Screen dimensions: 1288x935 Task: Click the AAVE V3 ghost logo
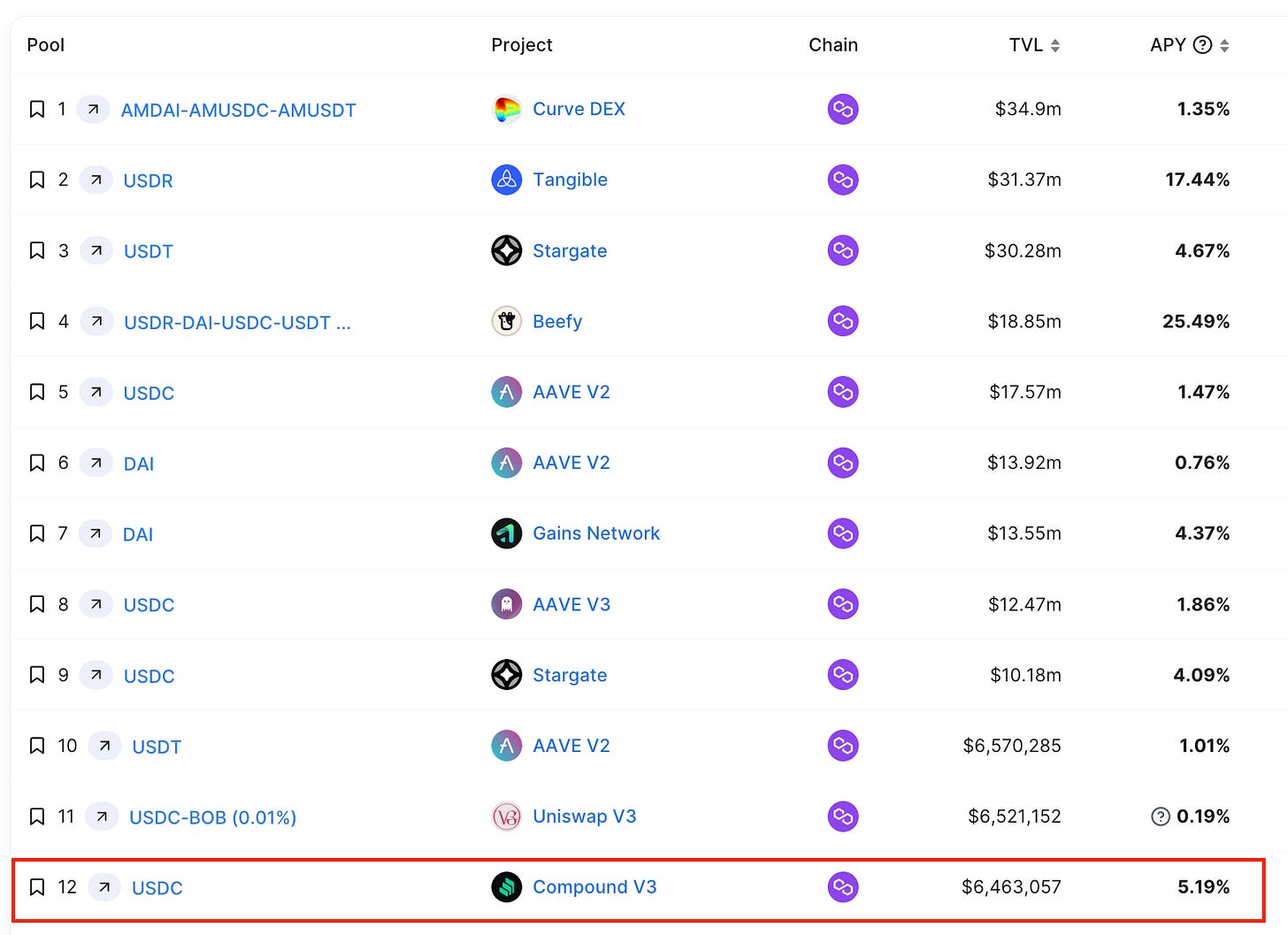click(507, 604)
